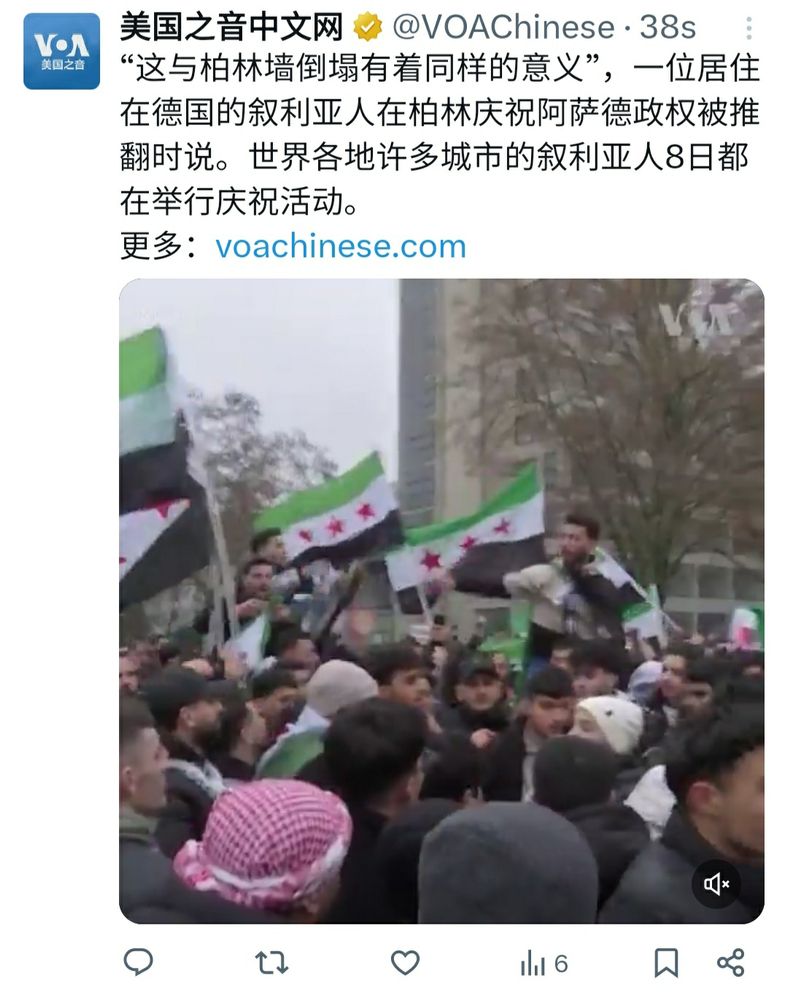The image size is (788, 1000).
Task: Open the reply comment icon
Action: tap(138, 962)
